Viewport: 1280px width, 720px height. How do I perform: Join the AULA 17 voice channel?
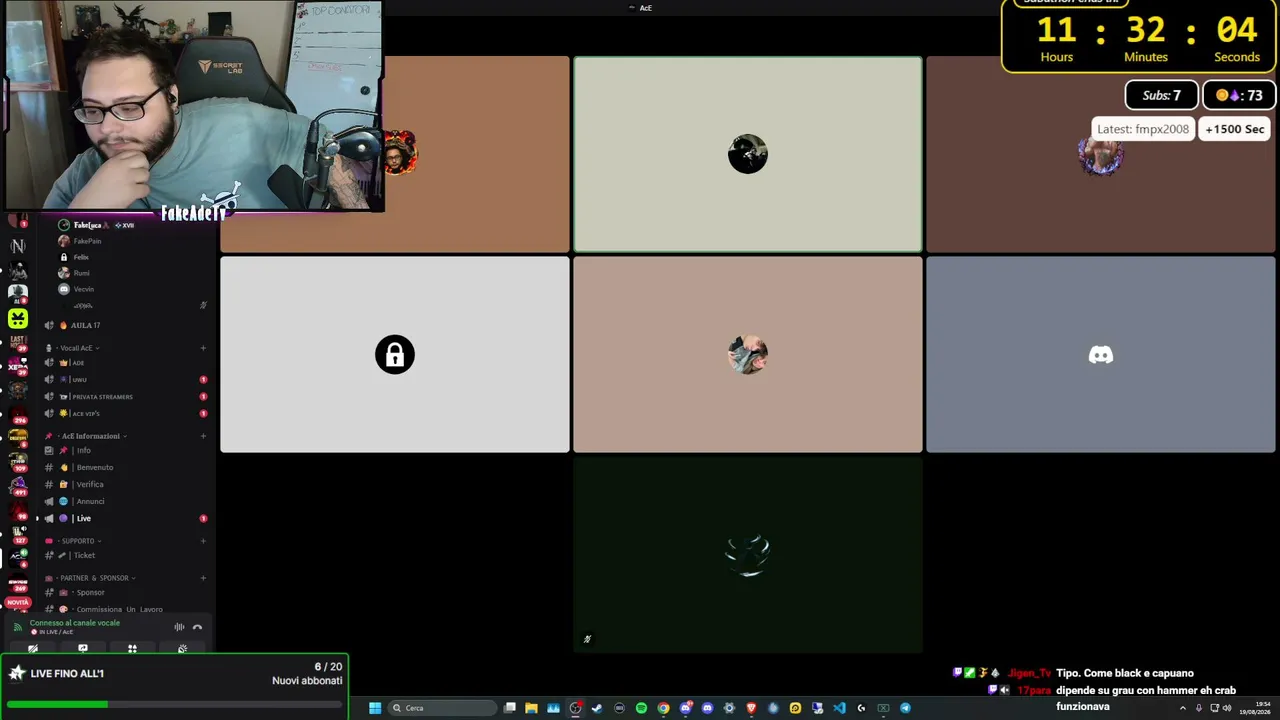coord(126,325)
